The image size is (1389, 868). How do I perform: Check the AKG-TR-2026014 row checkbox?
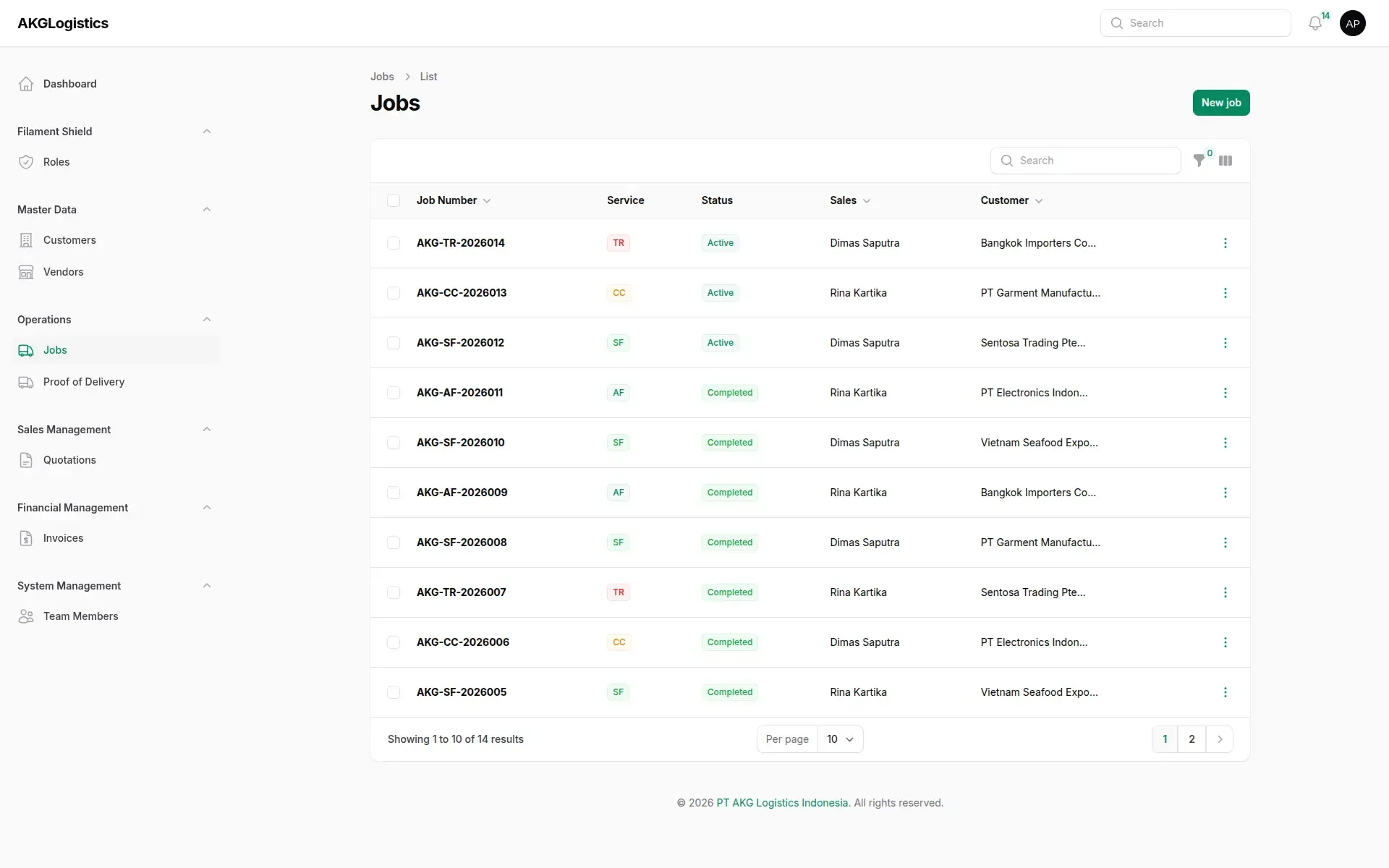pos(394,243)
